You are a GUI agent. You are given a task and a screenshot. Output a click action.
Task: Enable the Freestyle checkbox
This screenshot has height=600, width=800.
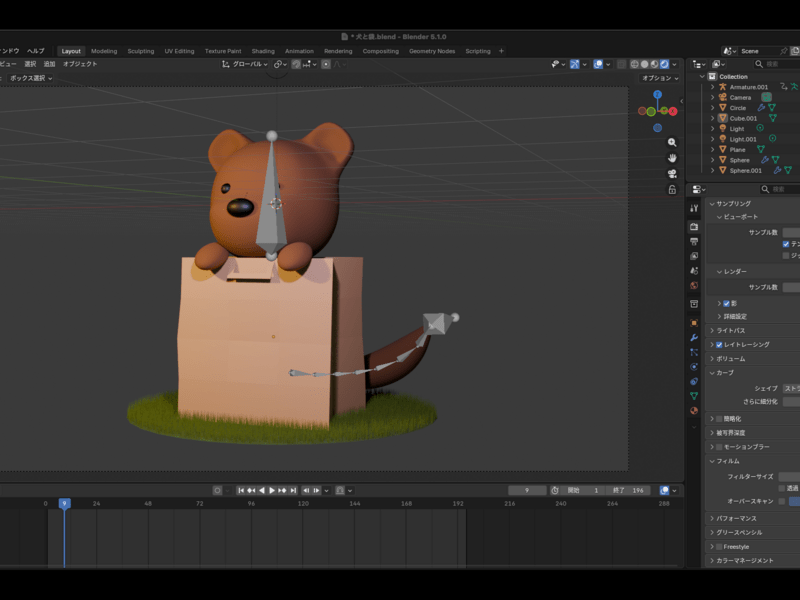coord(719,547)
